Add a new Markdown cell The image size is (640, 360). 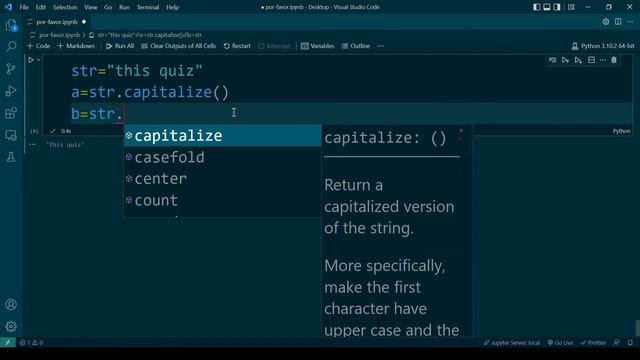[x=76, y=46]
